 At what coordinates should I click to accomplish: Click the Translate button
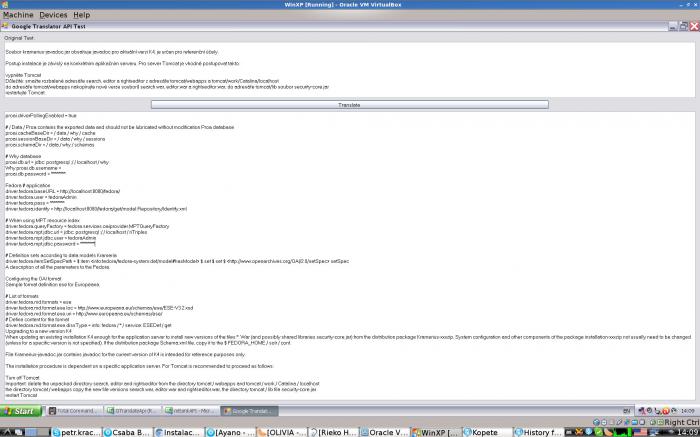click(x=350, y=104)
